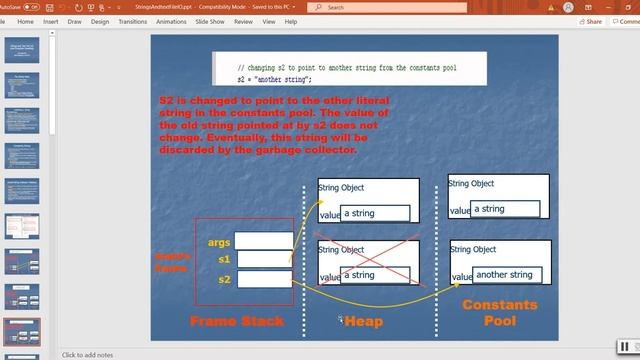Open the Transitions ribbon tab
640x360 pixels.
(133, 22)
